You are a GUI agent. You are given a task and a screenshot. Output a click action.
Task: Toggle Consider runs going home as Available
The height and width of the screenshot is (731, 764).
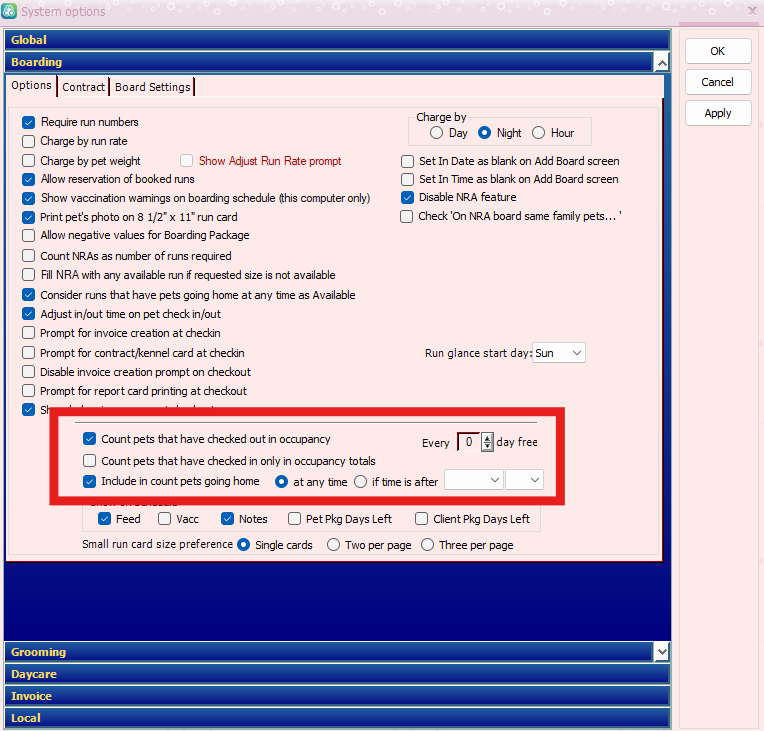tap(29, 295)
